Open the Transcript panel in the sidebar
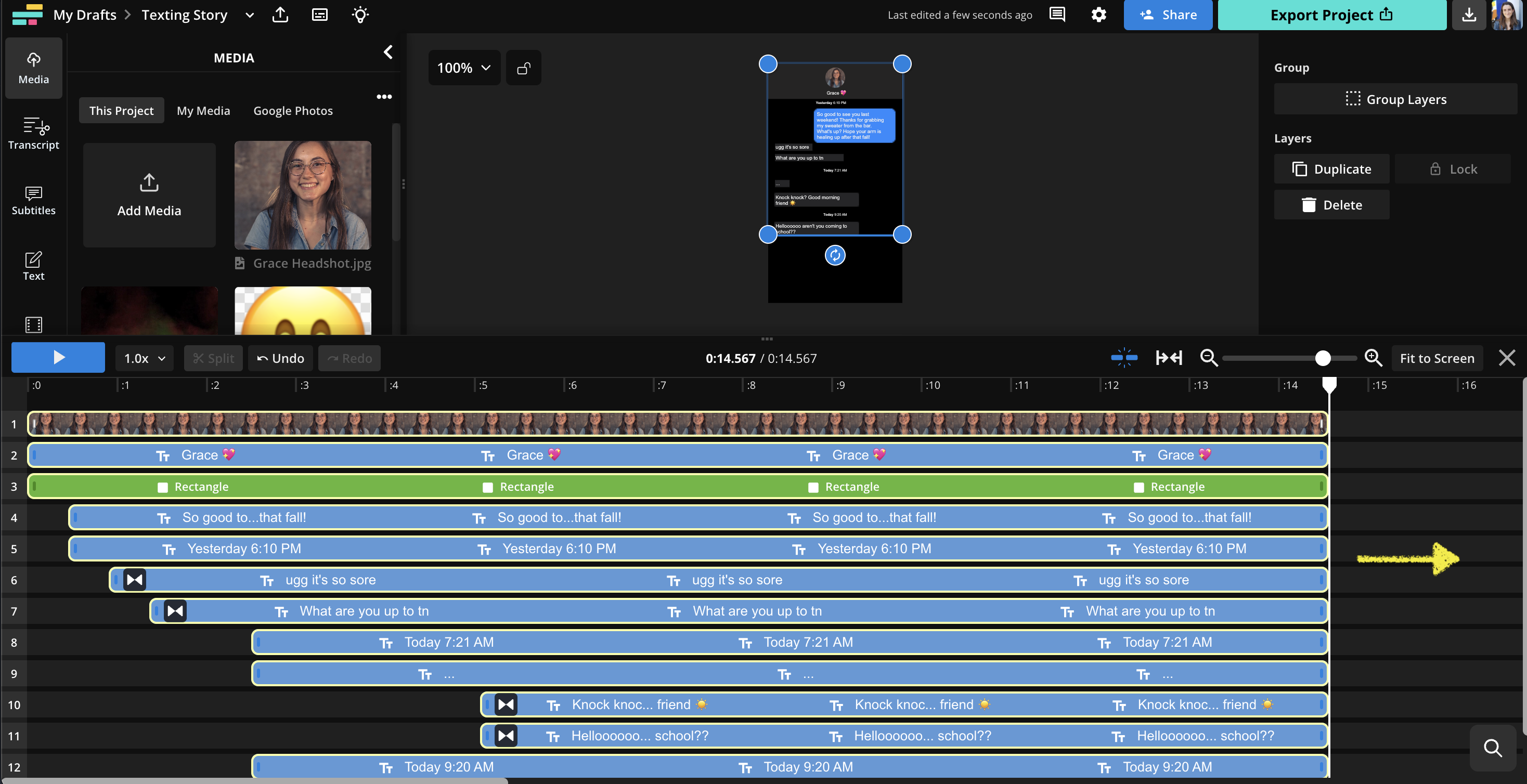The width and height of the screenshot is (1527, 784). [33, 134]
